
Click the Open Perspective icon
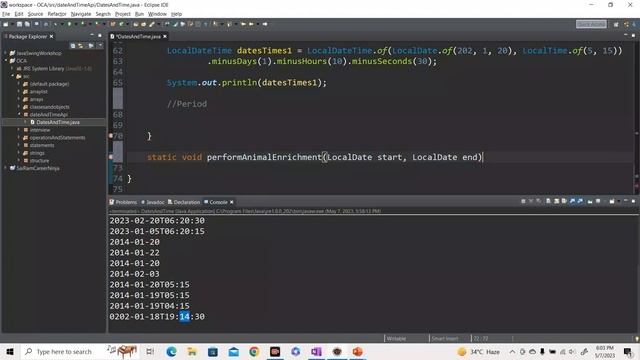point(616,24)
